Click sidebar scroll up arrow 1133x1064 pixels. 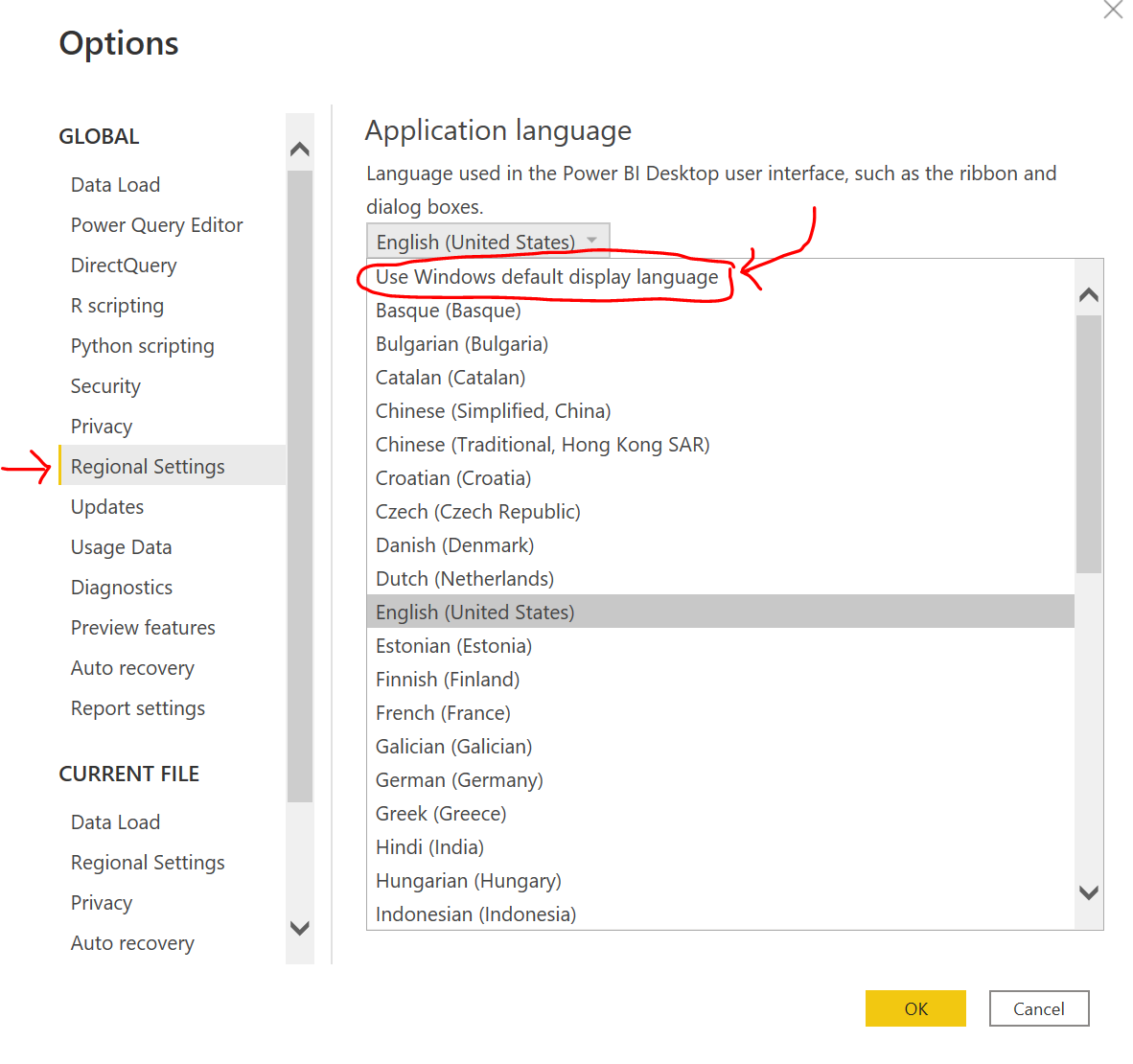[x=300, y=150]
